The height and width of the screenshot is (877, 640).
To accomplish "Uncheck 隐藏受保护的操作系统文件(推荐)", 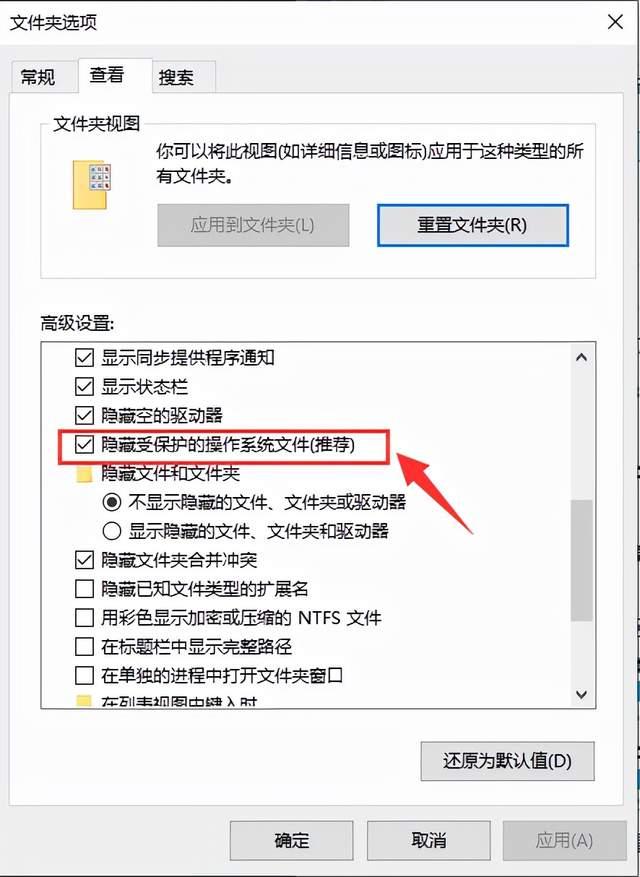I will (x=84, y=445).
